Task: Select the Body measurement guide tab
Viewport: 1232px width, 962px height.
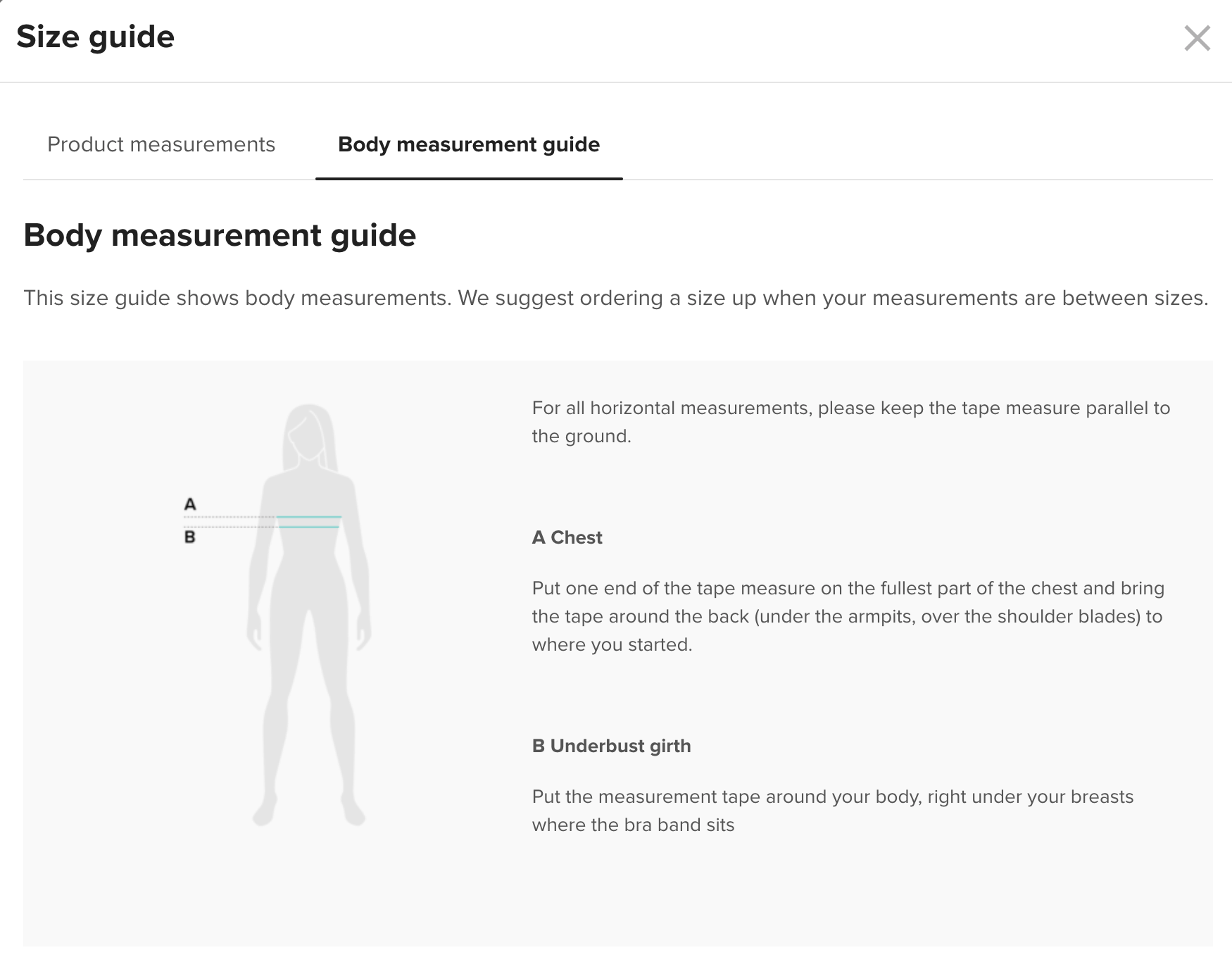Action: point(469,144)
